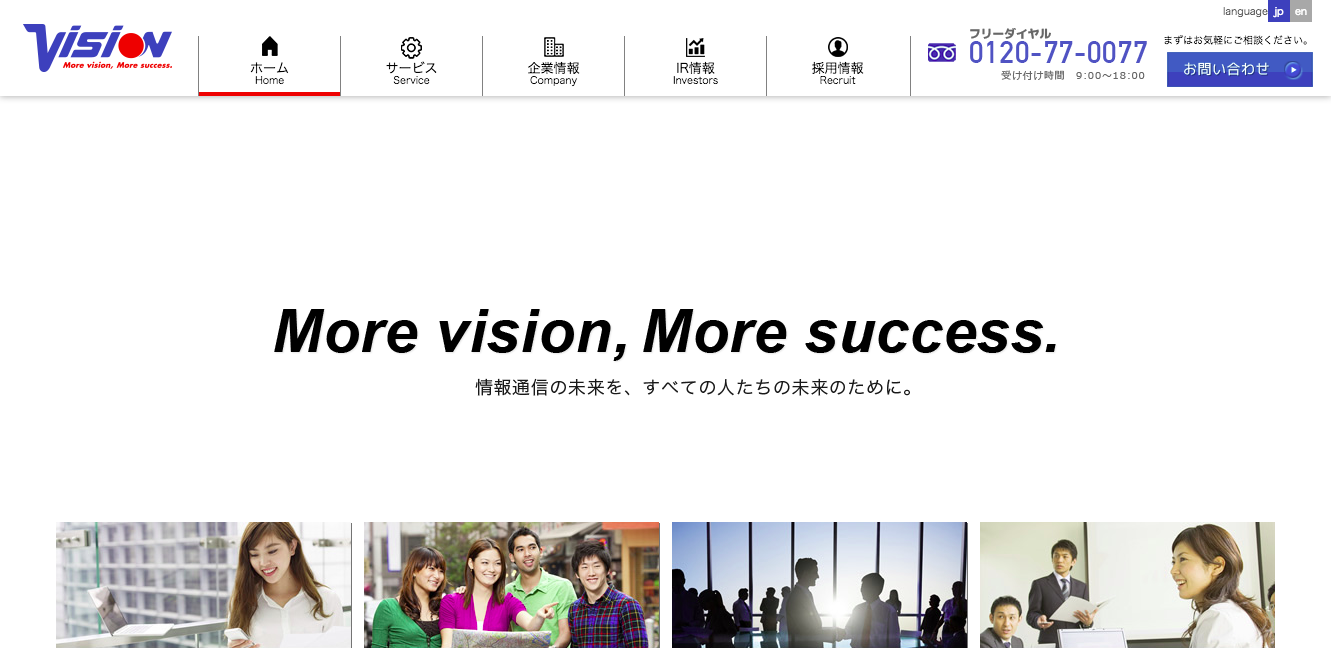Image resolution: width=1331 pixels, height=648 pixels.
Task: Click the arrow icon on contact button
Action: (x=1293, y=70)
